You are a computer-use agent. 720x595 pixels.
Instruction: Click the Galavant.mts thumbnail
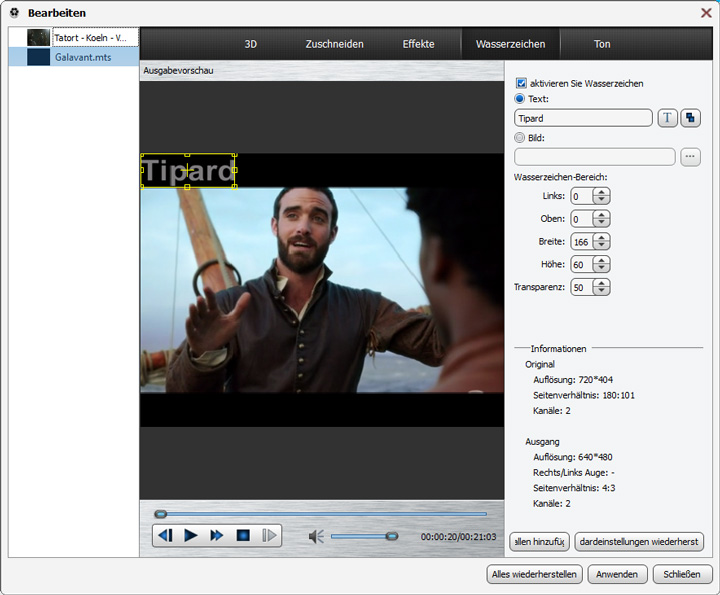click(x=39, y=57)
